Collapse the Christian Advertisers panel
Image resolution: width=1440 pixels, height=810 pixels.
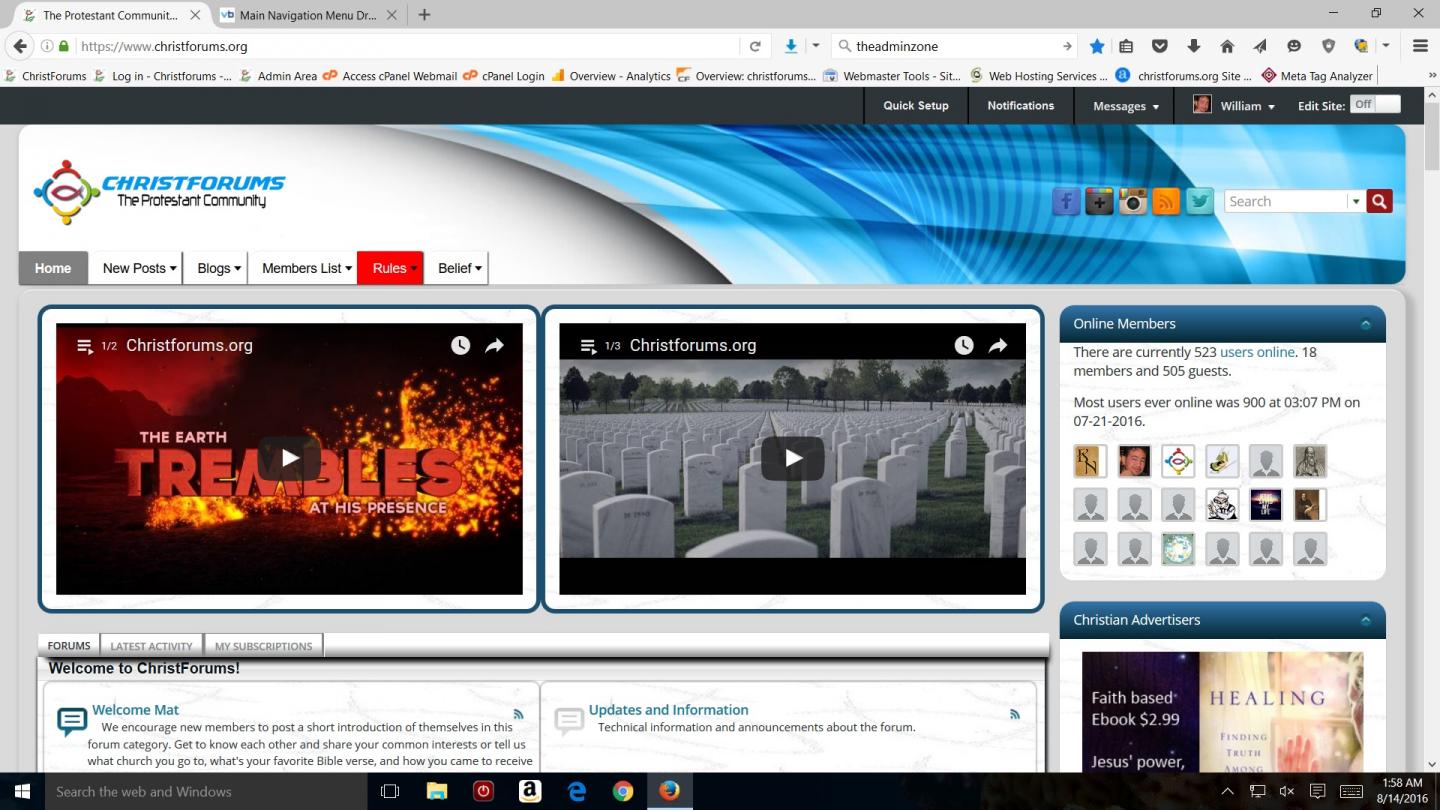pos(1365,620)
